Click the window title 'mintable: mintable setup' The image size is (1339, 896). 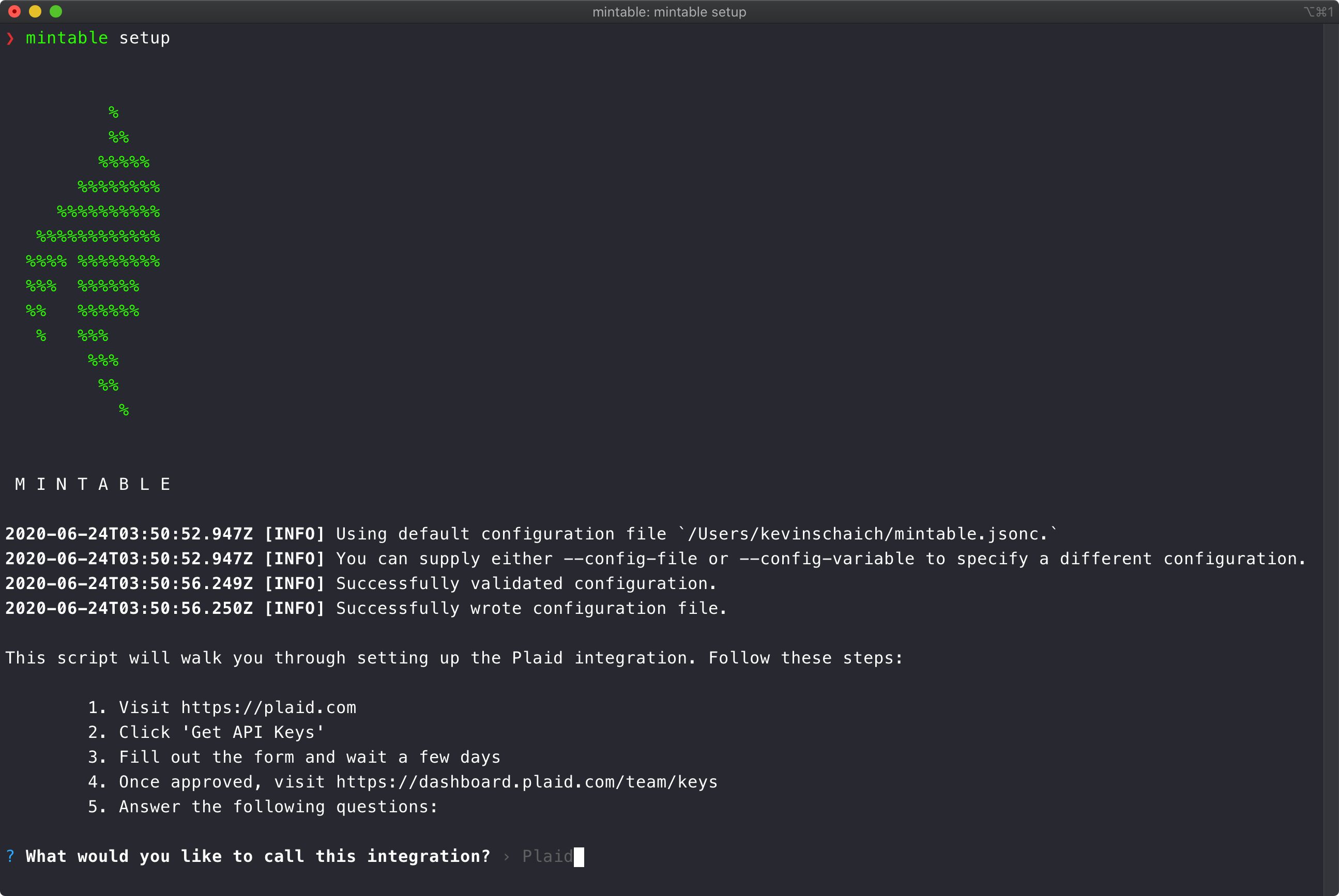(669, 12)
